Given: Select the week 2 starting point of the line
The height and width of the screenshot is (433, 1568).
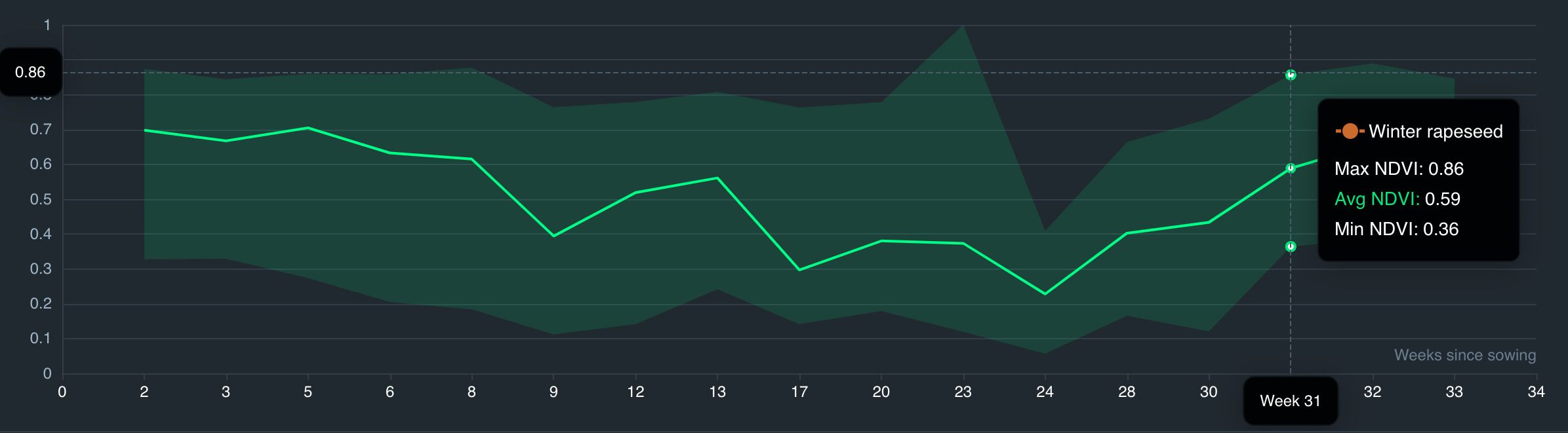Looking at the screenshot, I should click(144, 130).
